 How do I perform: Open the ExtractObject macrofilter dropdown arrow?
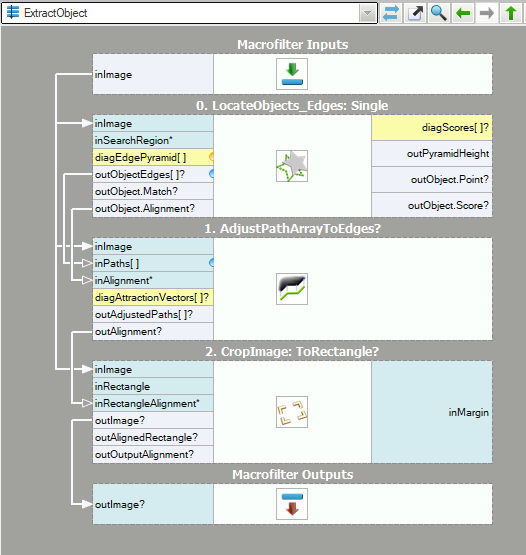coord(367,13)
